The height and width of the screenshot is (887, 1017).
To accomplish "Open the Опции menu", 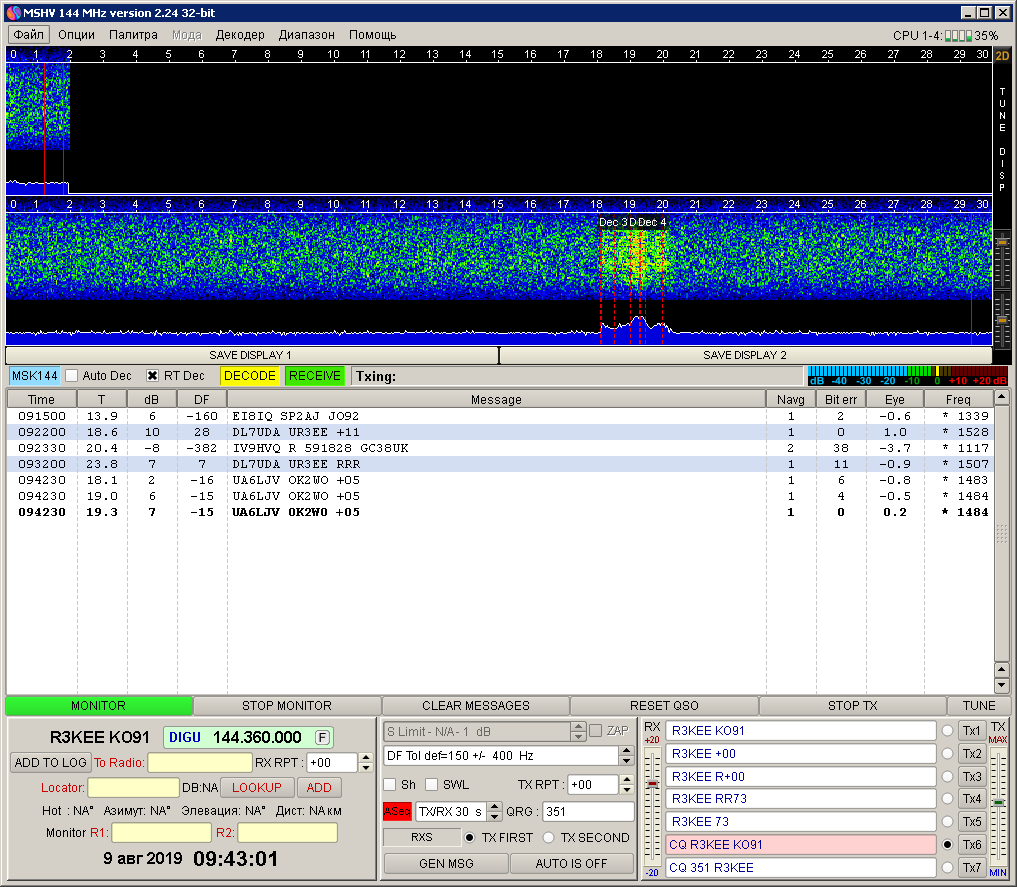I will pos(77,35).
